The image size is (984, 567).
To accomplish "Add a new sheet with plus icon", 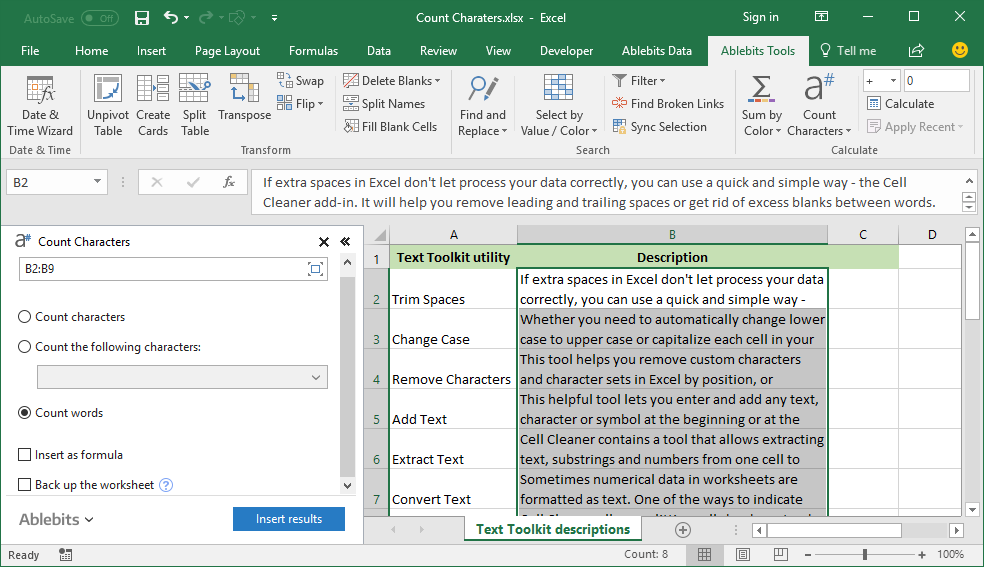I will (683, 530).
